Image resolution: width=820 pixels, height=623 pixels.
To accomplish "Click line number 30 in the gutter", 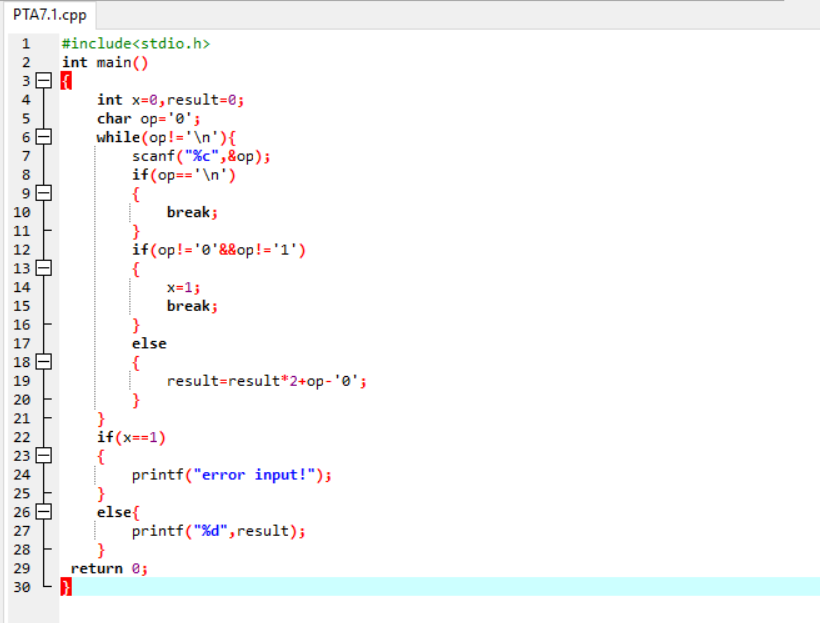I will 22,587.
